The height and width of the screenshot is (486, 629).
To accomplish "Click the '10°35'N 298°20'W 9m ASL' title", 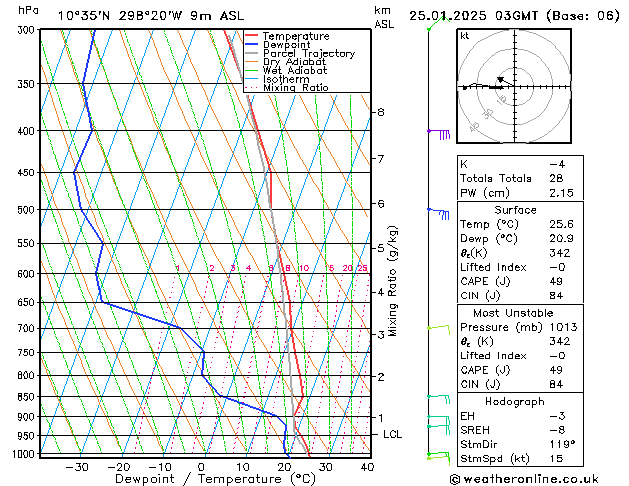I will 151,16.
